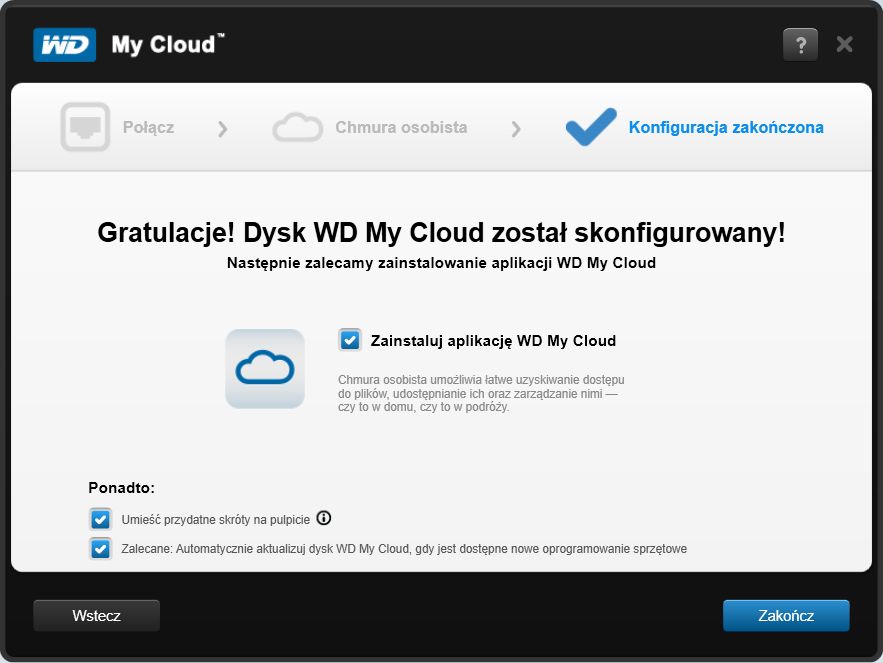
Task: Finish setup with the Zakończ button
Action: 786,615
